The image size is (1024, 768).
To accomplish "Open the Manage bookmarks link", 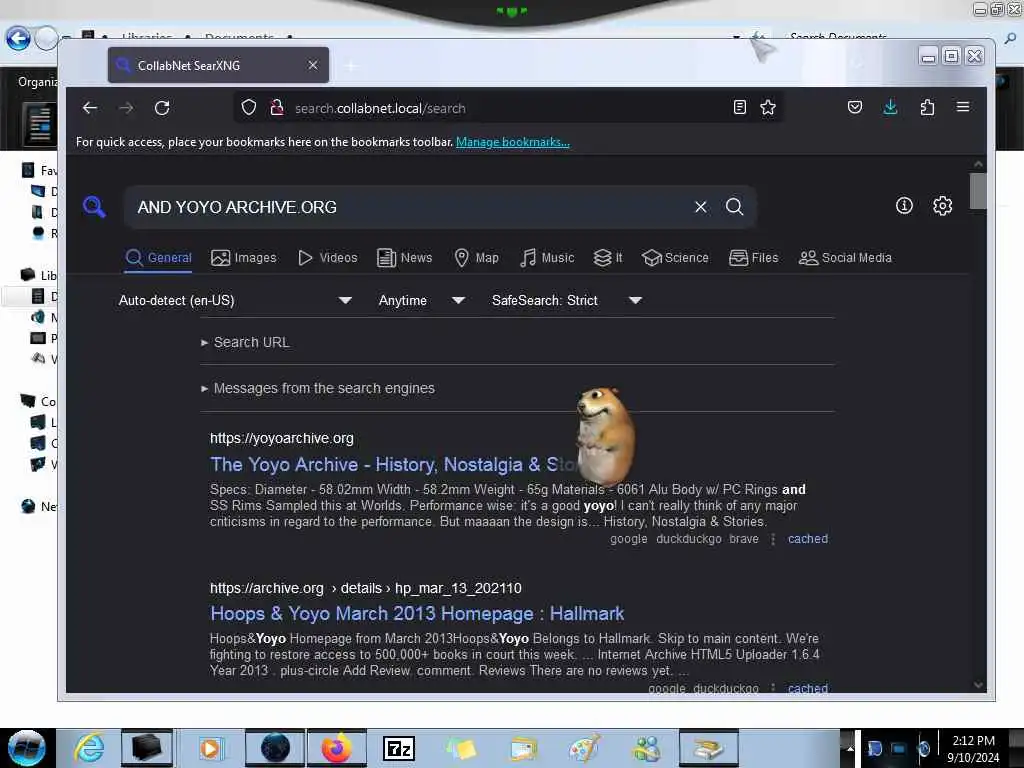I will click(513, 142).
